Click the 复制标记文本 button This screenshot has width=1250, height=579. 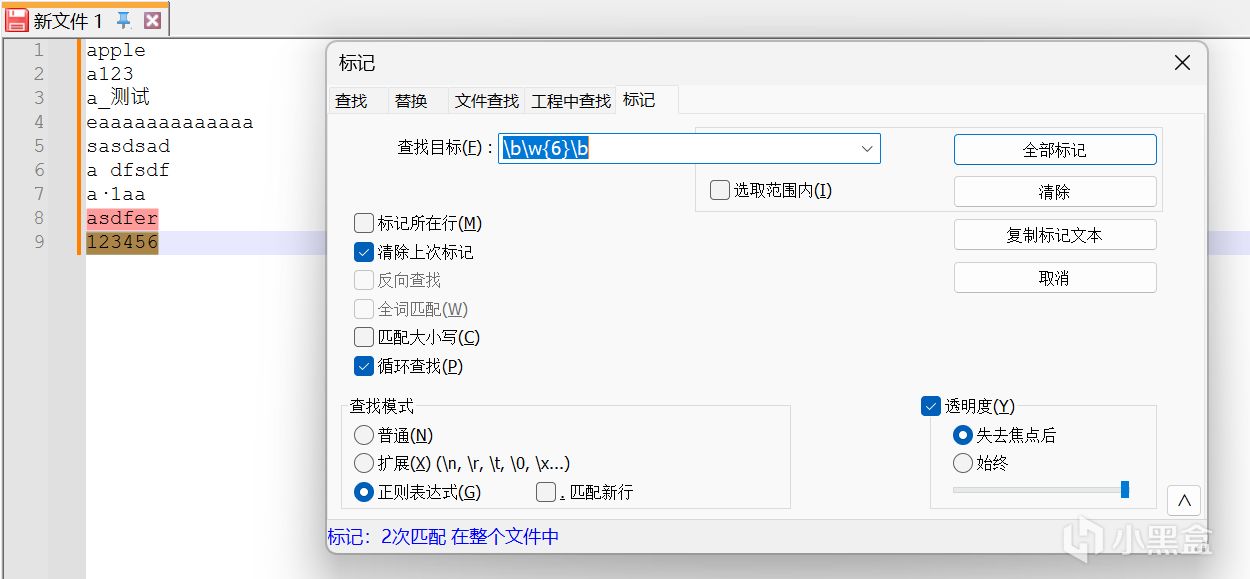pyautogui.click(x=1054, y=235)
